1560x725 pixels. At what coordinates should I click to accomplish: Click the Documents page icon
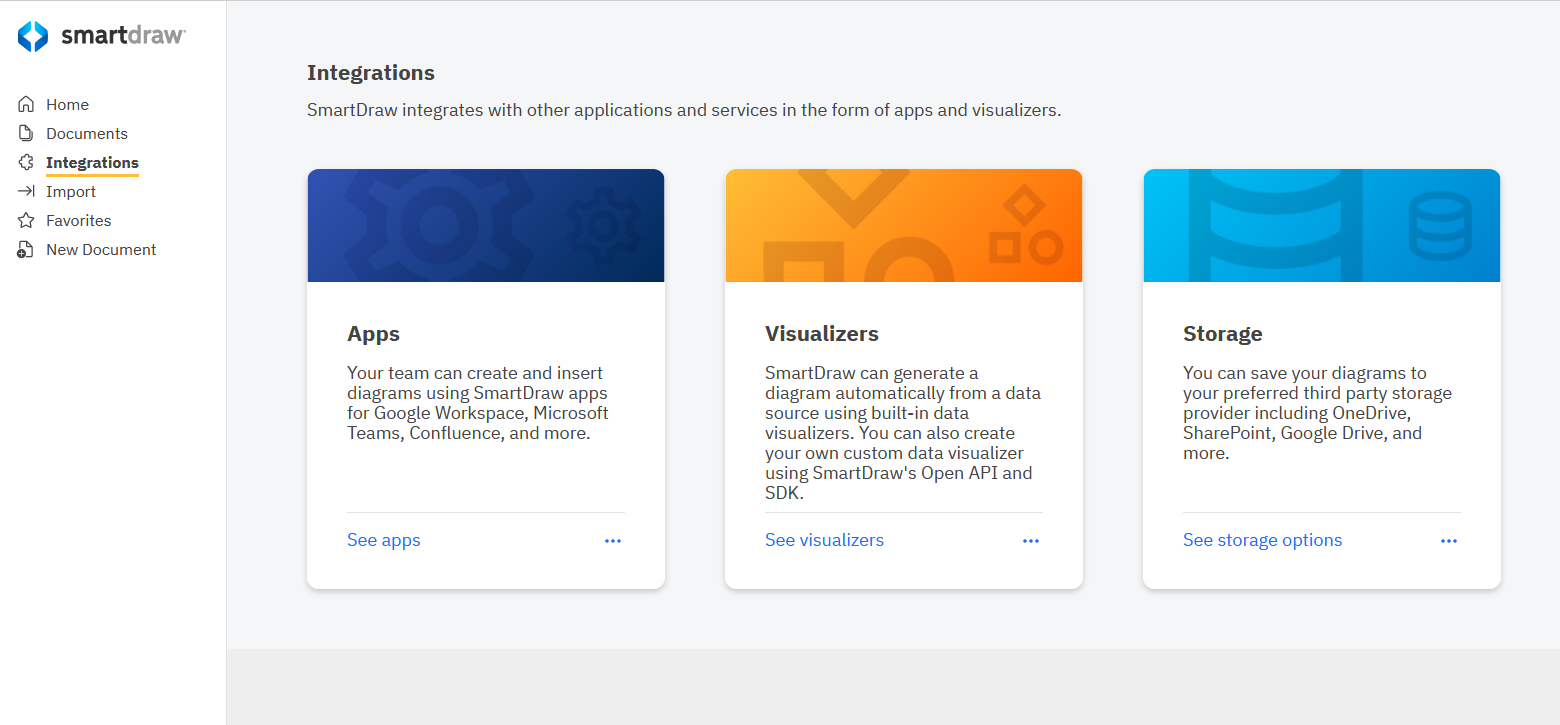(x=25, y=133)
